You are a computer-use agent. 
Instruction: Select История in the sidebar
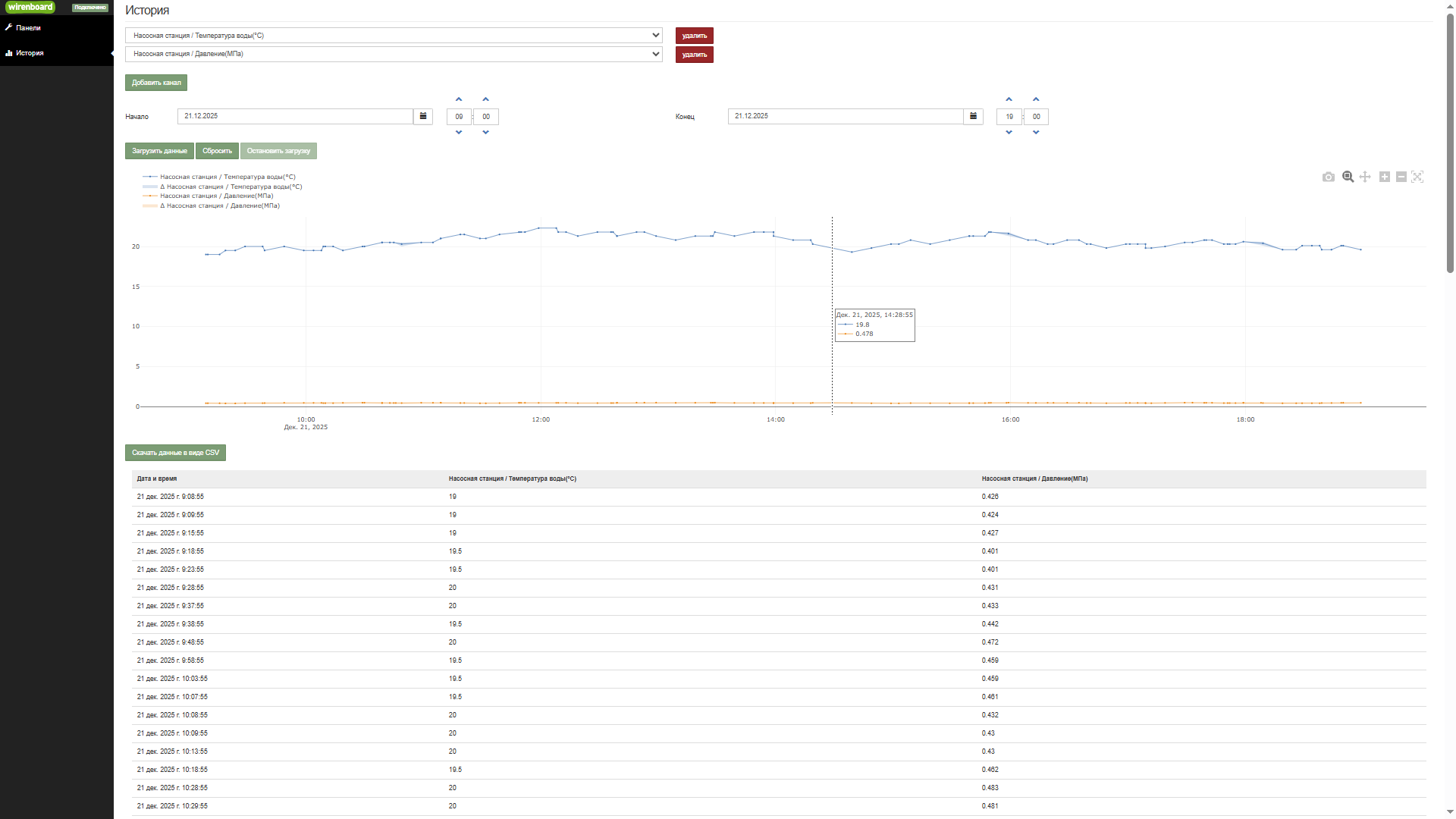pos(30,53)
